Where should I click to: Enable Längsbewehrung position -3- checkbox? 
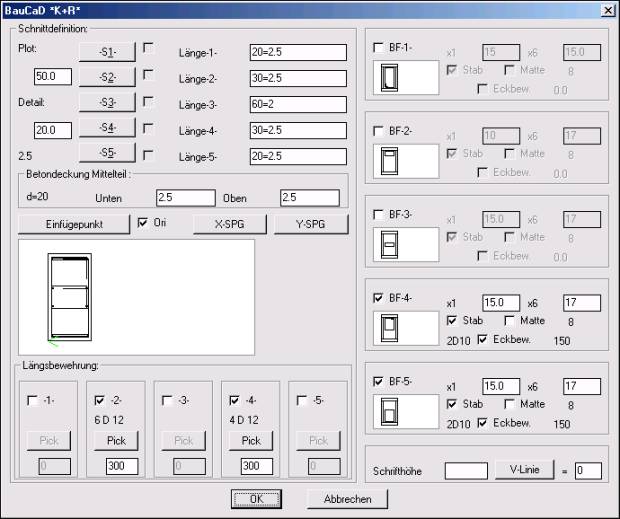[167, 400]
